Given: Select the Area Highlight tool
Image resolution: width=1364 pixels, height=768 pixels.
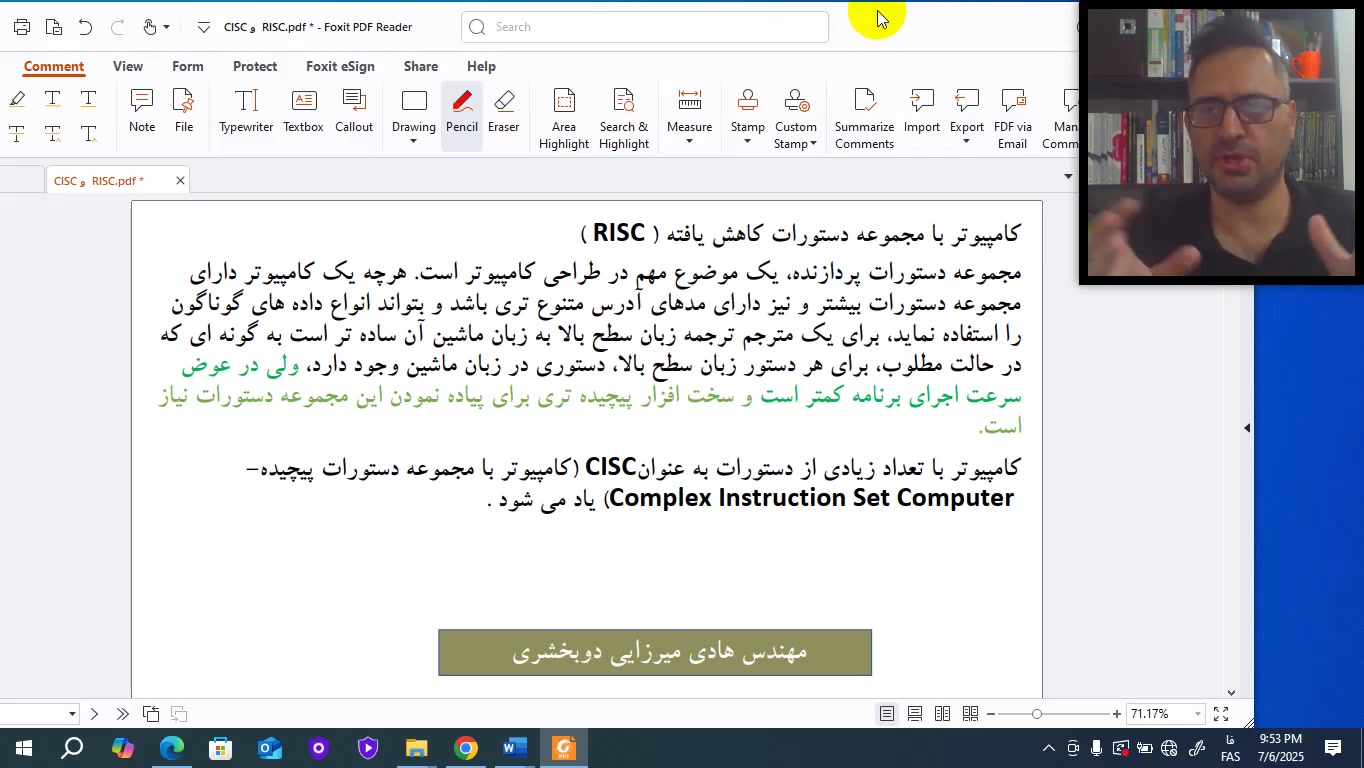Looking at the screenshot, I should pyautogui.click(x=564, y=119).
